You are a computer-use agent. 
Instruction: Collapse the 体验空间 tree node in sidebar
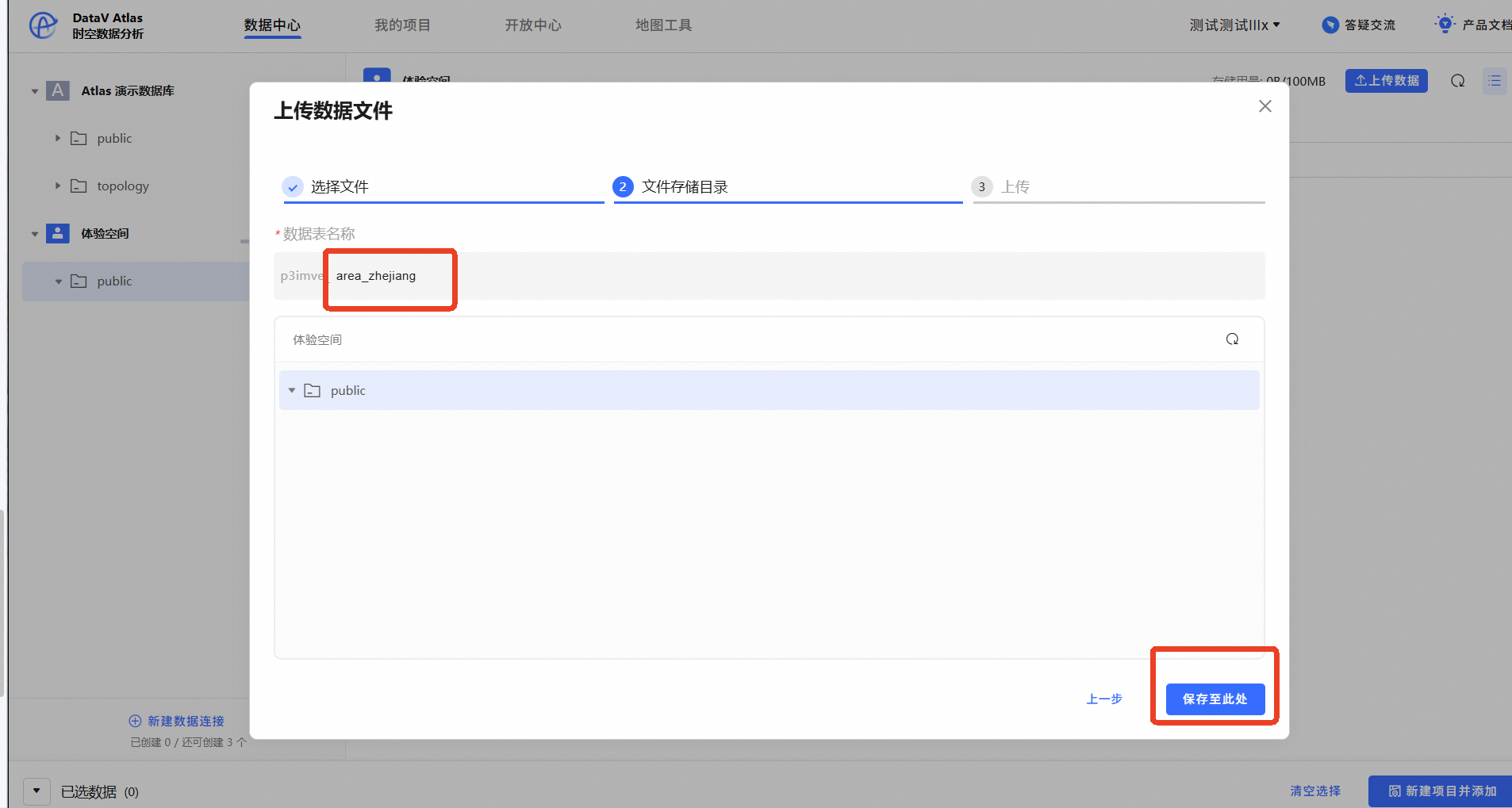pos(35,234)
